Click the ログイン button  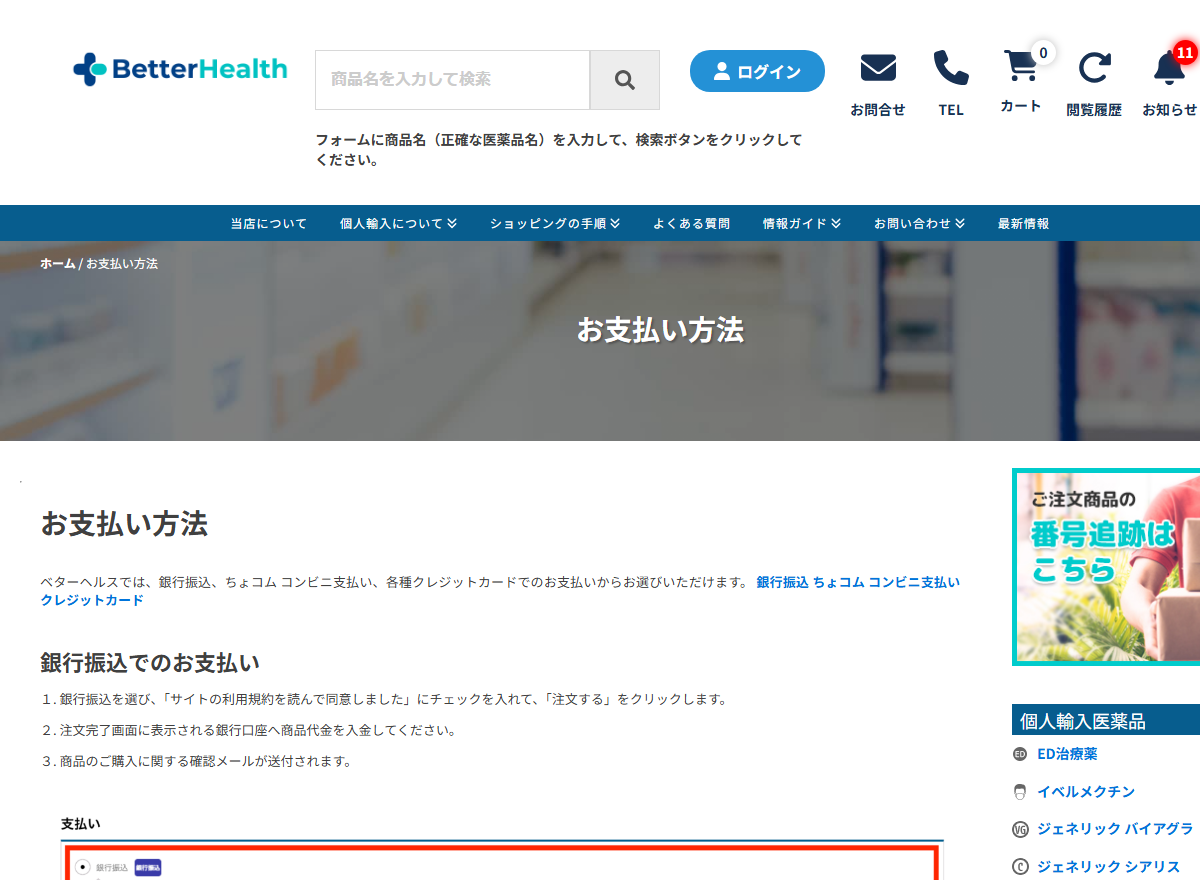pyautogui.click(x=757, y=71)
